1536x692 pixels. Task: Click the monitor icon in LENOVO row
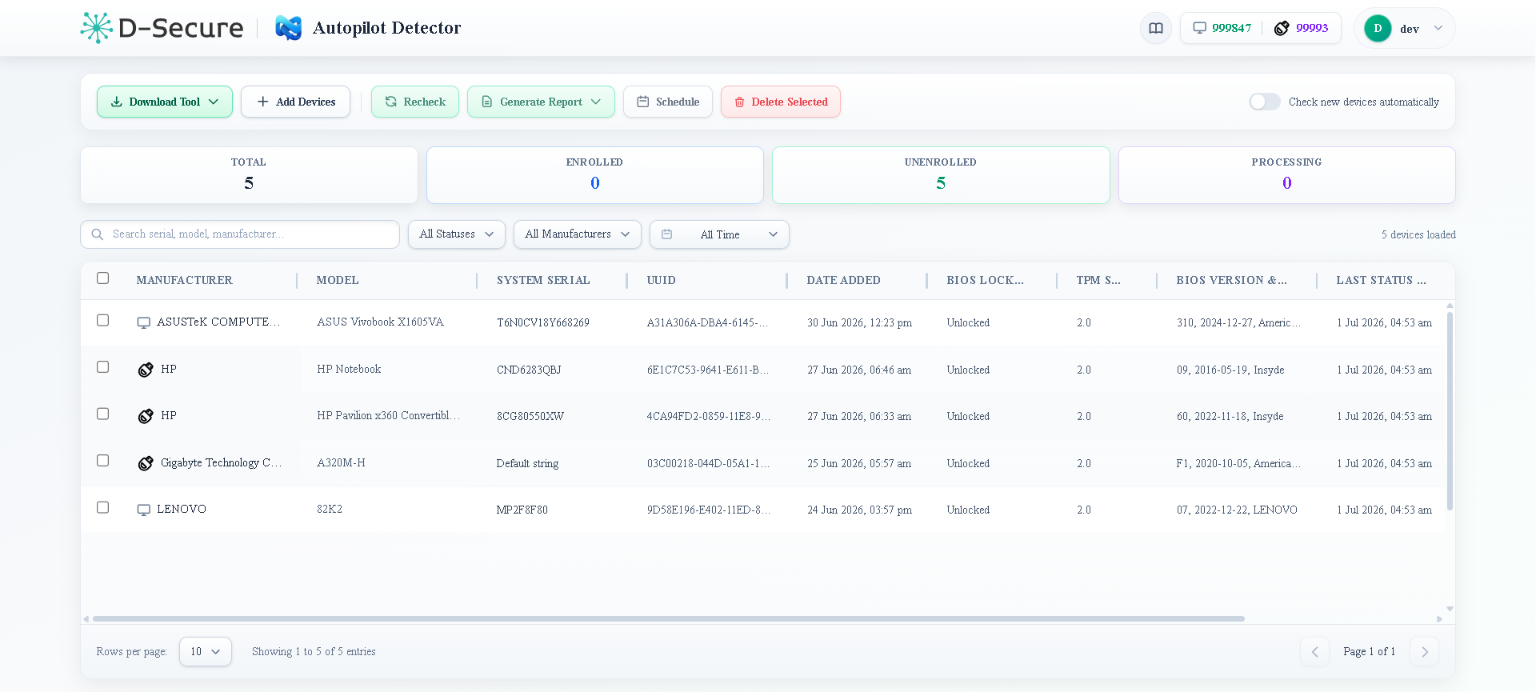(x=144, y=510)
